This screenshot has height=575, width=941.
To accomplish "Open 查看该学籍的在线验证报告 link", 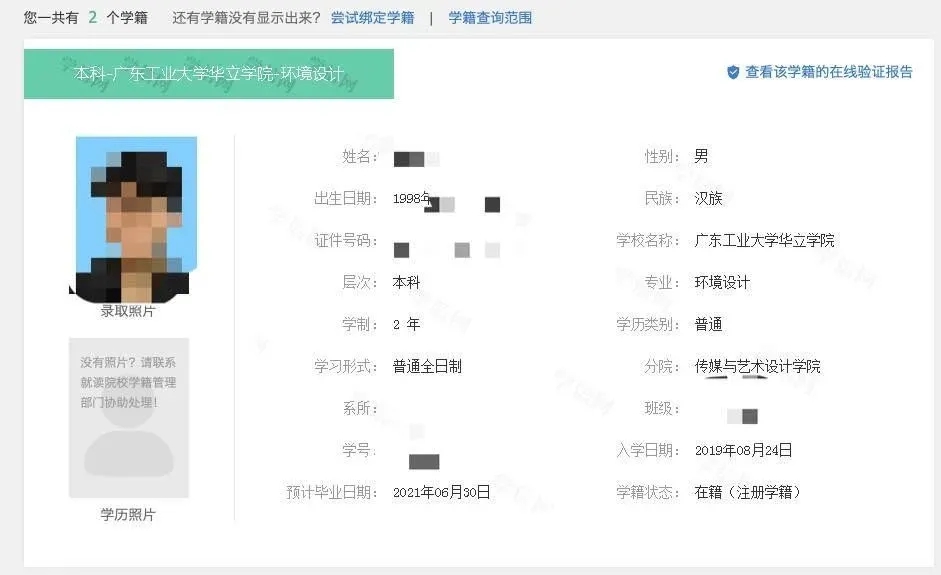I will [x=828, y=72].
